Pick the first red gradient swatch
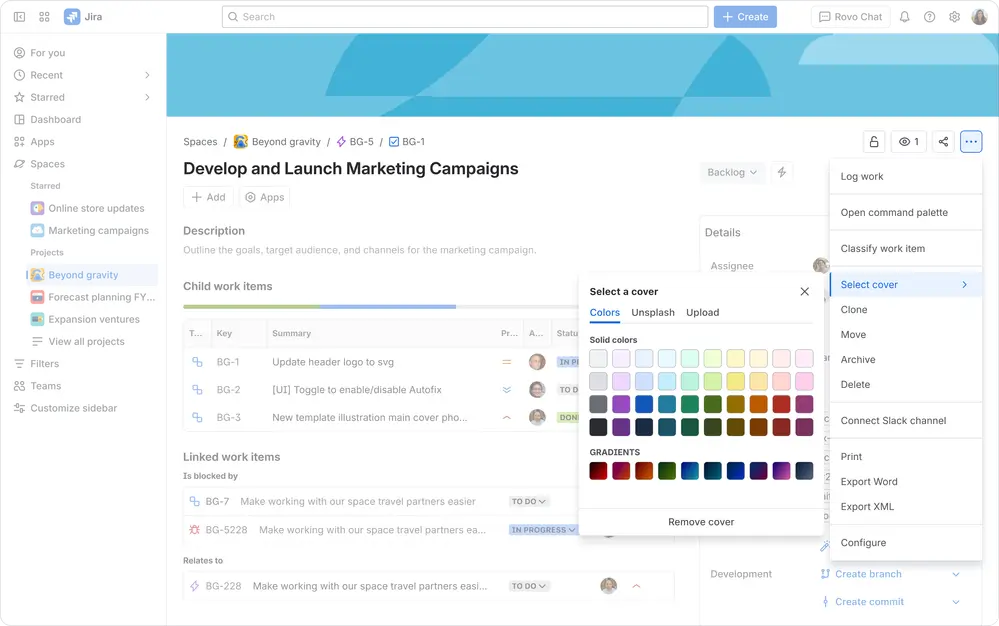 pos(598,471)
